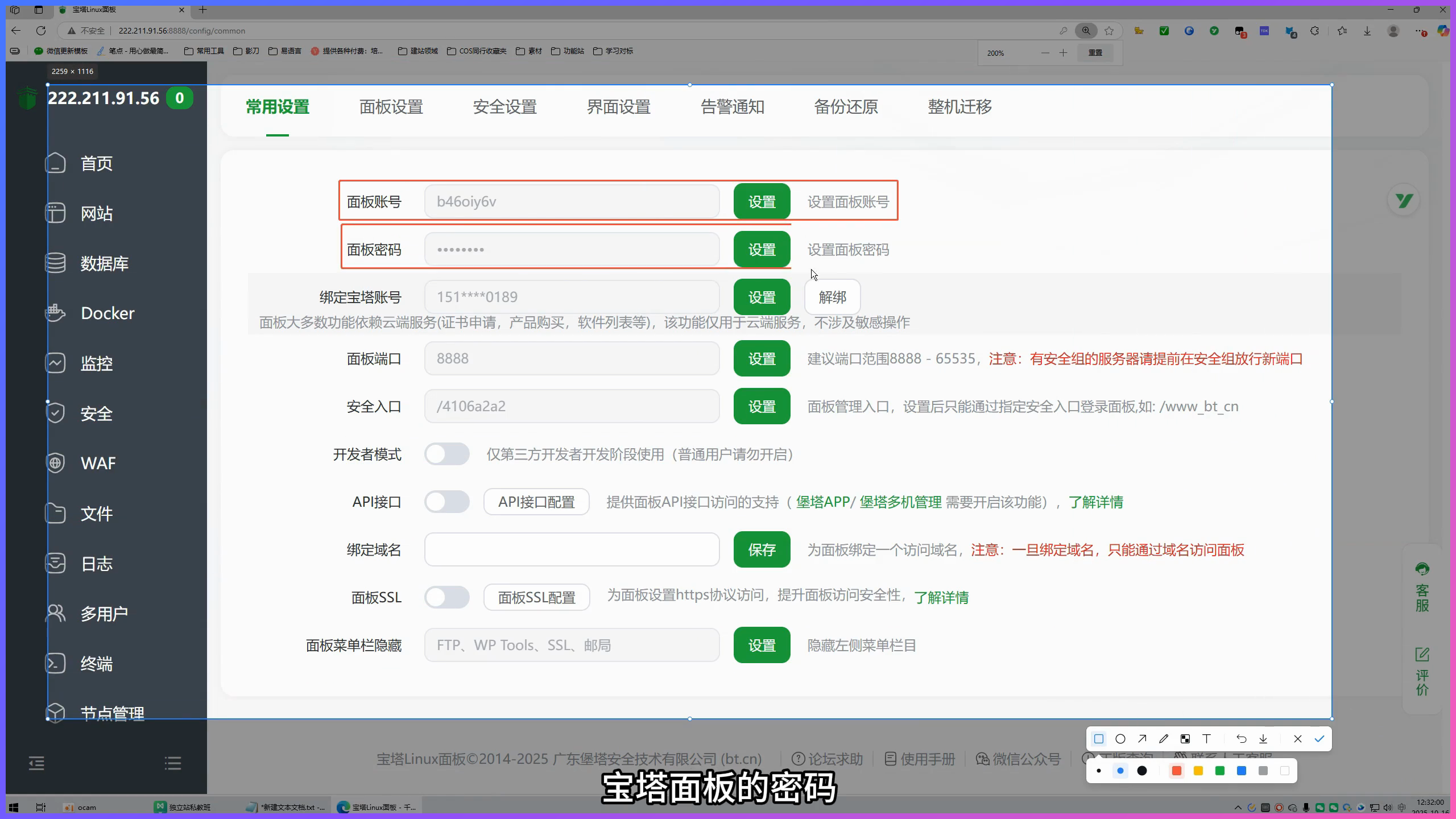Image resolution: width=1456 pixels, height=819 pixels.
Task: Toggle the 开发者模式 switch
Action: [447, 454]
